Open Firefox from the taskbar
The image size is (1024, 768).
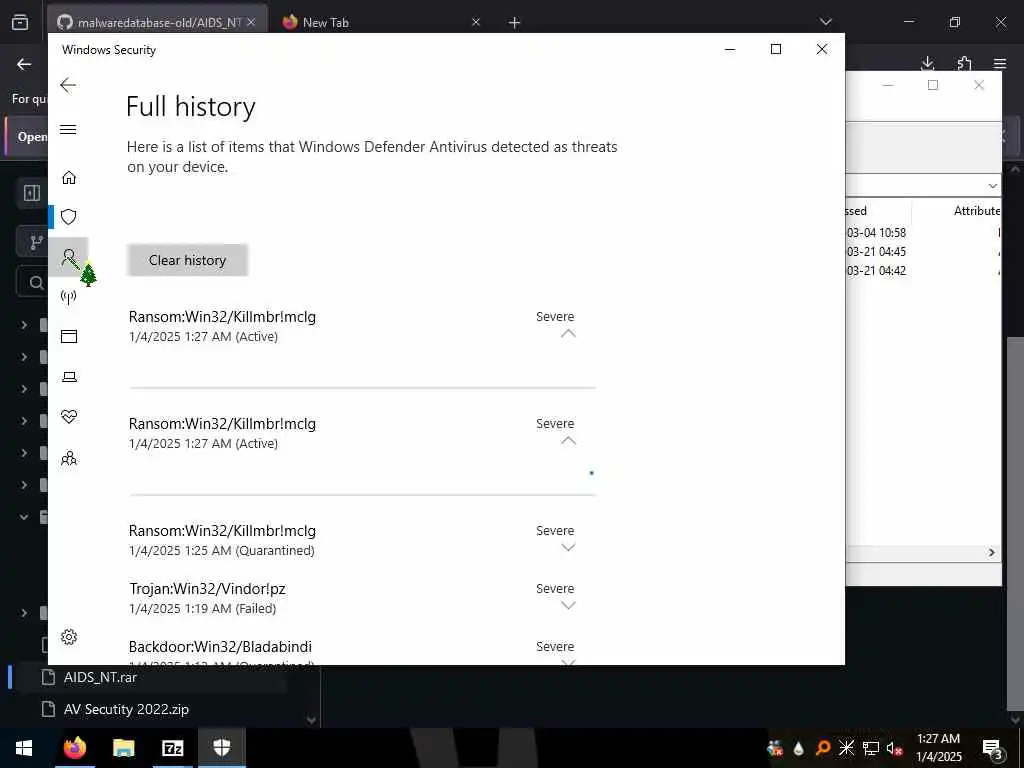75,748
